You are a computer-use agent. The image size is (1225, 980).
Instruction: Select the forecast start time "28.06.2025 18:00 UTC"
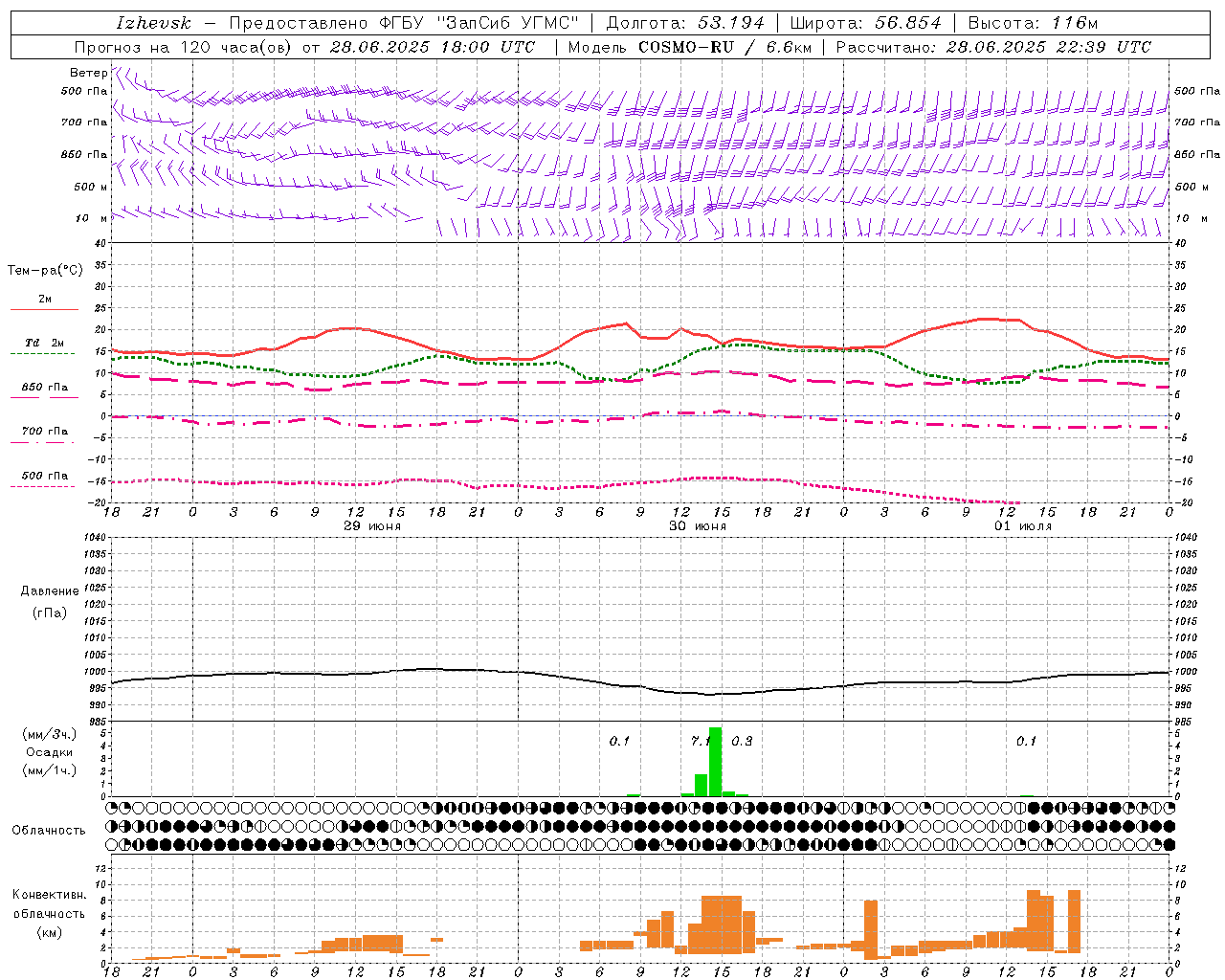coord(433,47)
